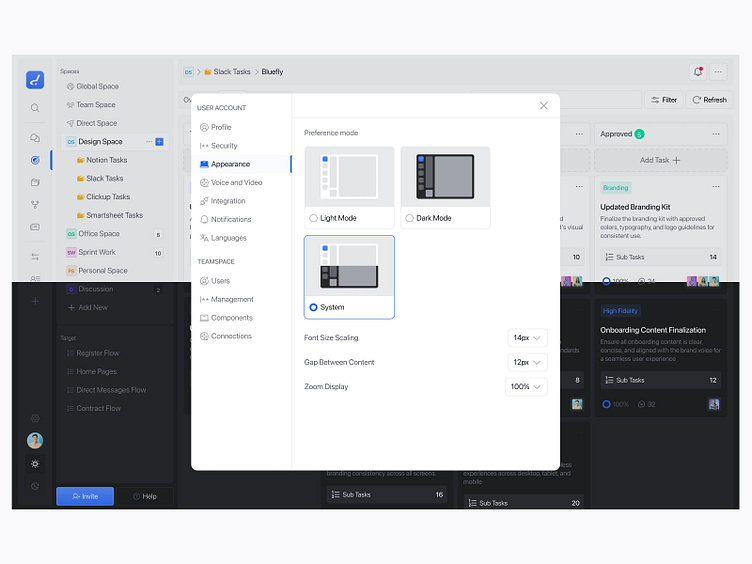This screenshot has height=564, width=752.
Task: Open the Zoom Display dropdown
Action: [x=526, y=387]
